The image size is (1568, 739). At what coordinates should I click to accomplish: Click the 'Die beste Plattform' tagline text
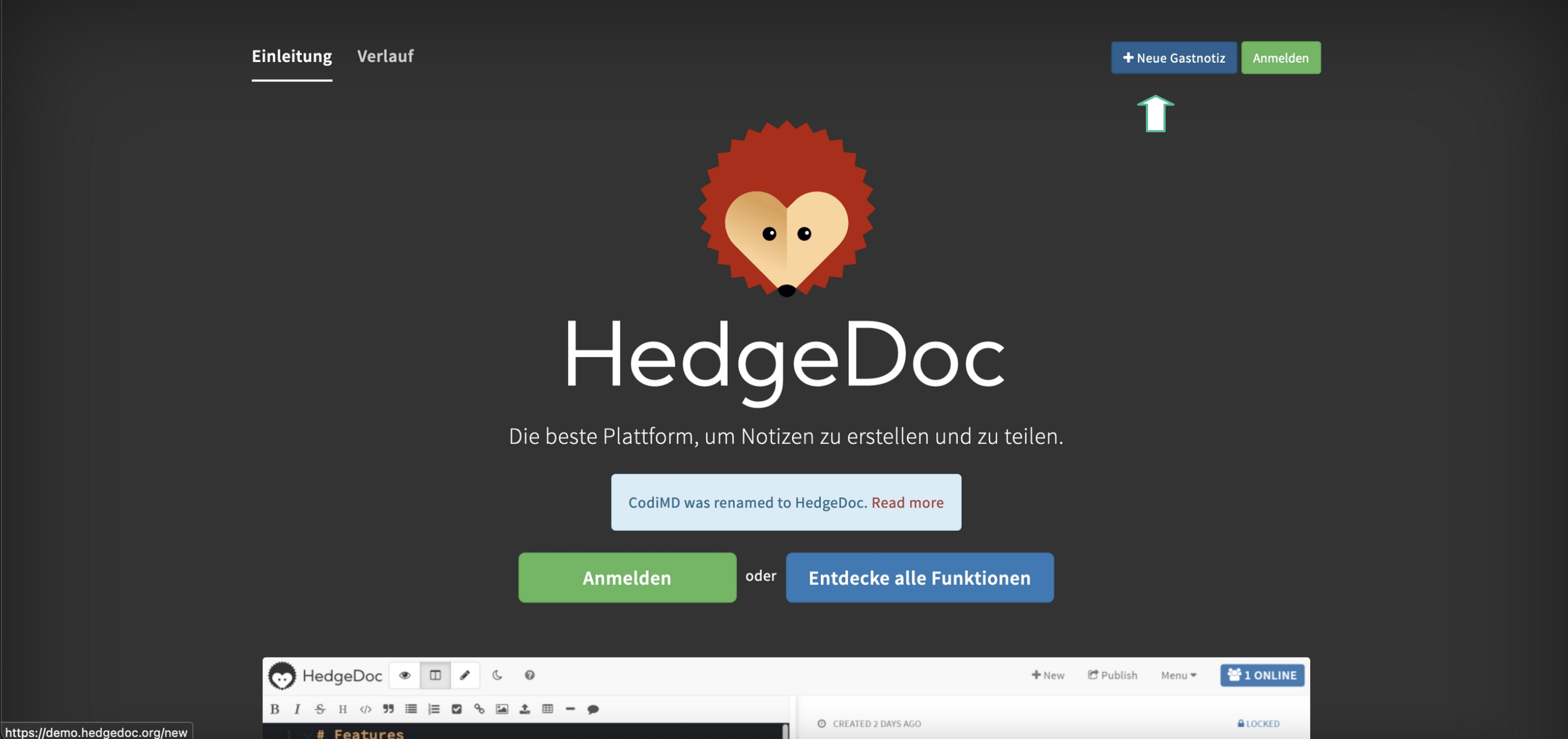tap(786, 436)
